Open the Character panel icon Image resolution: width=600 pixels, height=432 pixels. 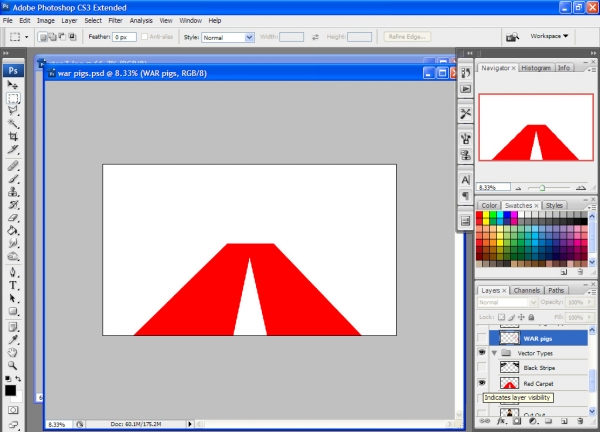tap(465, 179)
